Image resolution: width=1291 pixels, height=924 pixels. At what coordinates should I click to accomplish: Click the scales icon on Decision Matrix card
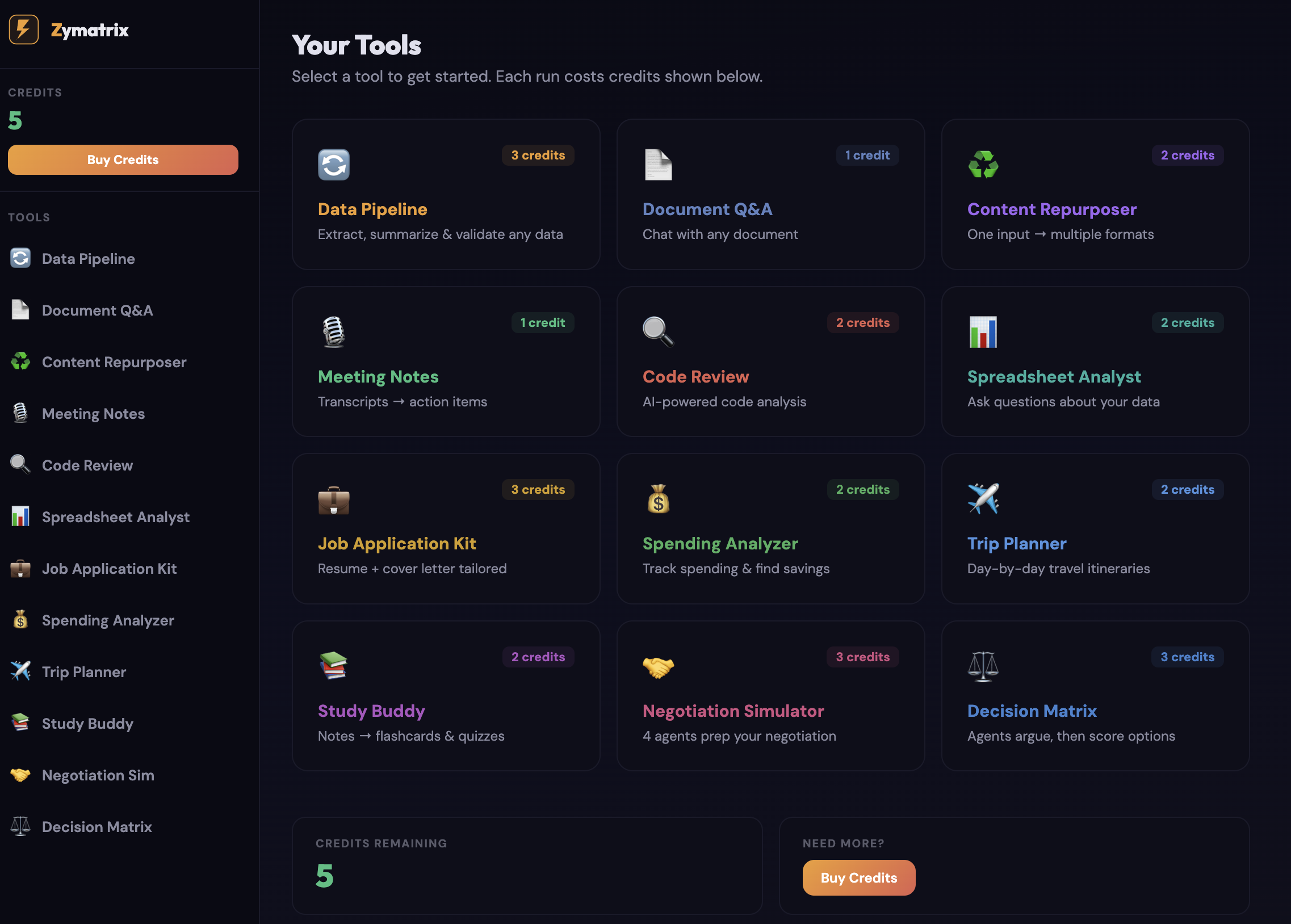pyautogui.click(x=983, y=666)
